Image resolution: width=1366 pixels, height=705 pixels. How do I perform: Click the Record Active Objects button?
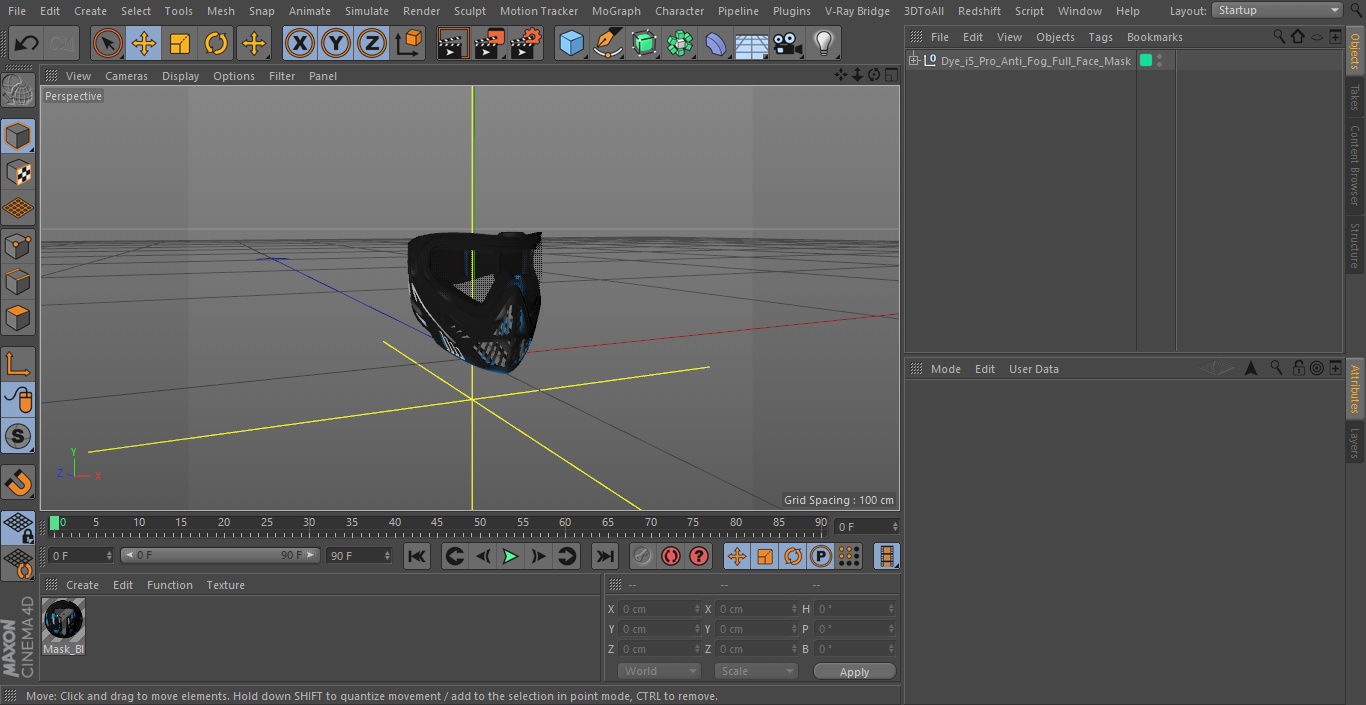click(643, 556)
